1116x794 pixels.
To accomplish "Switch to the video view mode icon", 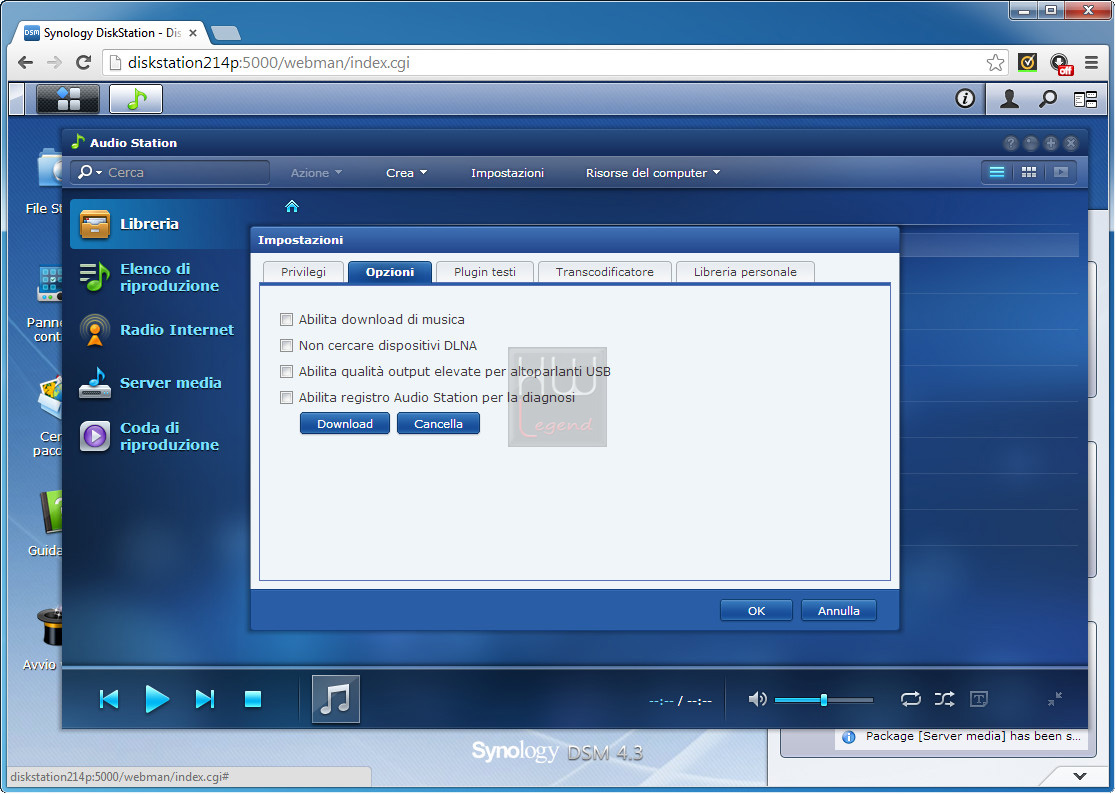I will [x=1060, y=172].
